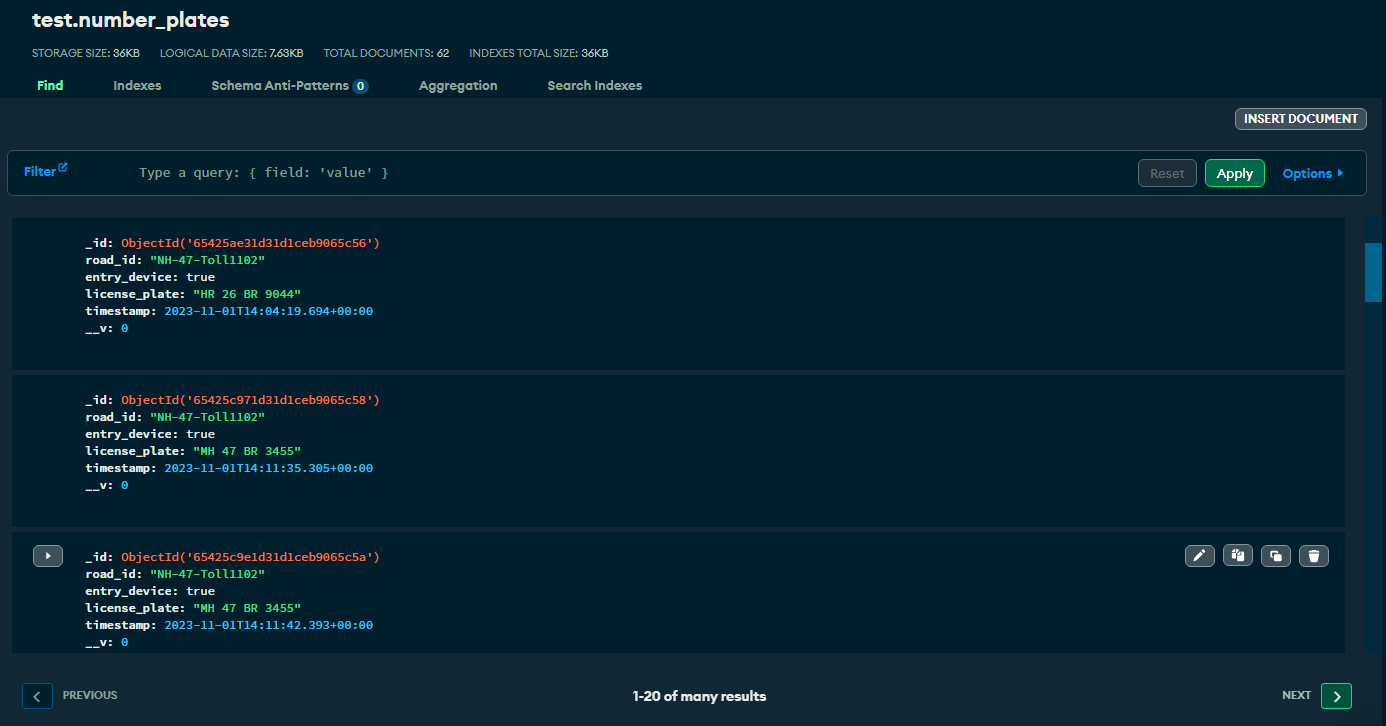Image resolution: width=1386 pixels, height=726 pixels.
Task: Click the pencil edit document icon
Action: (1199, 556)
